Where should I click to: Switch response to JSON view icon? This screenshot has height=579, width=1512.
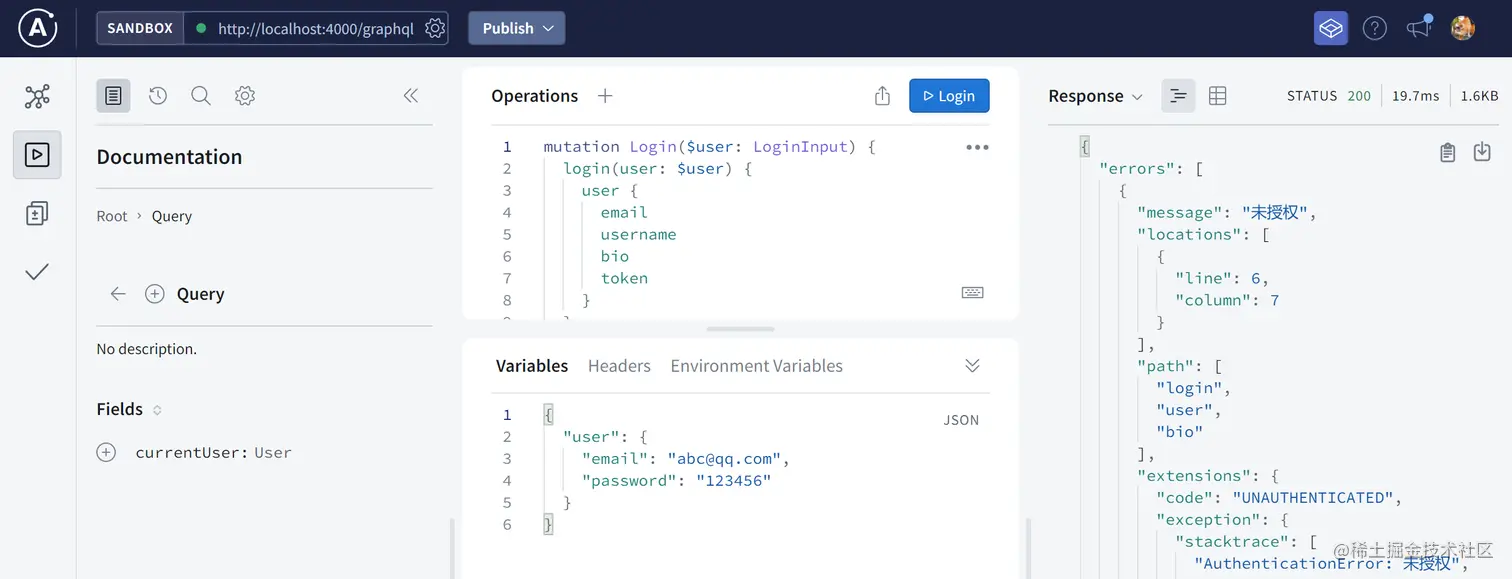tap(1178, 96)
